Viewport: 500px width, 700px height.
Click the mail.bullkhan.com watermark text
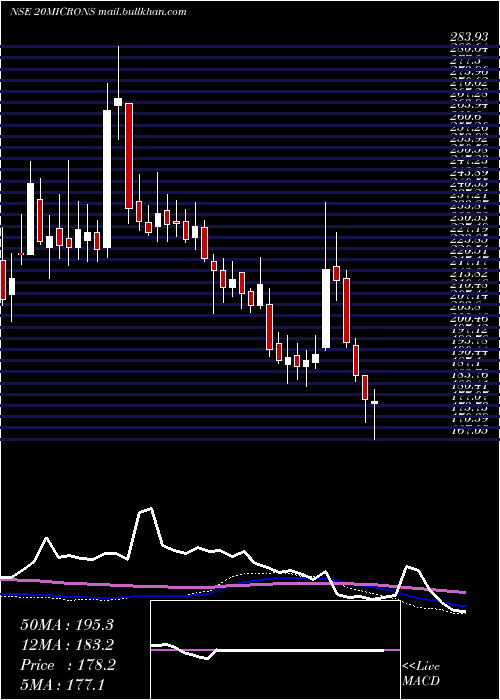coord(142,12)
